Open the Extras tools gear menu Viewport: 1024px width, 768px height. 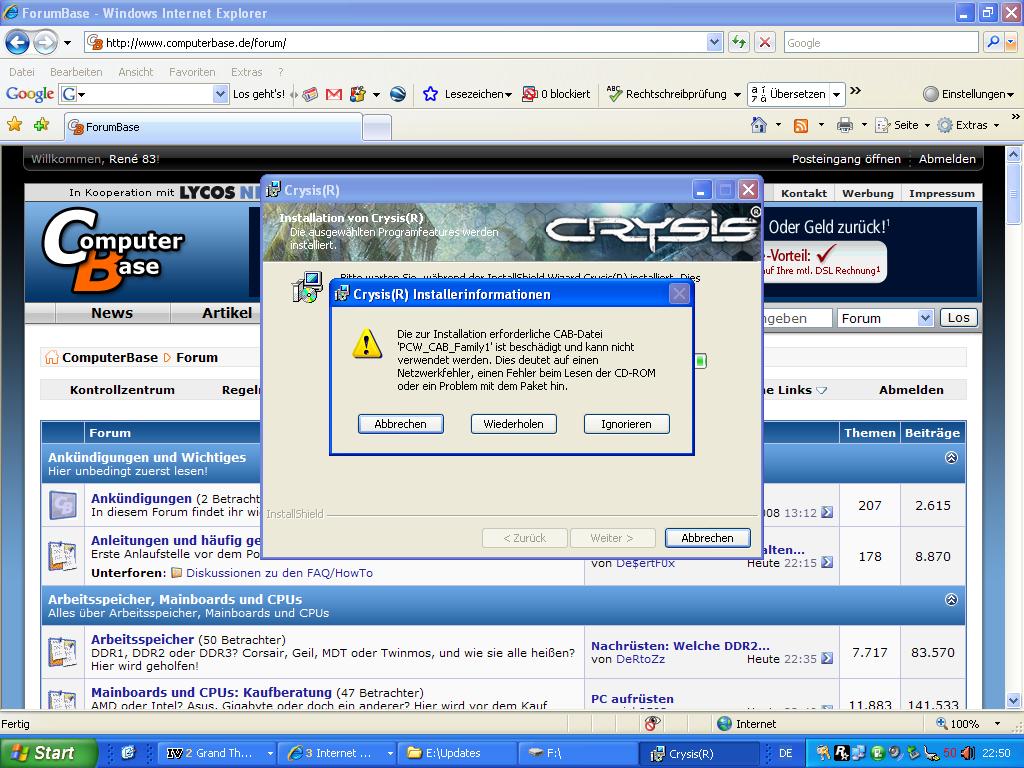pyautogui.click(x=968, y=125)
